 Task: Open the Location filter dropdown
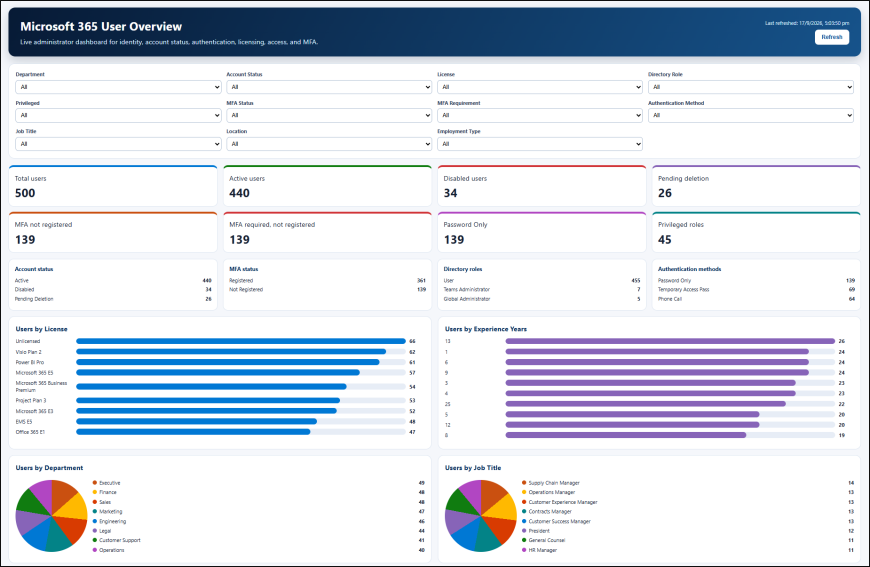tap(329, 144)
